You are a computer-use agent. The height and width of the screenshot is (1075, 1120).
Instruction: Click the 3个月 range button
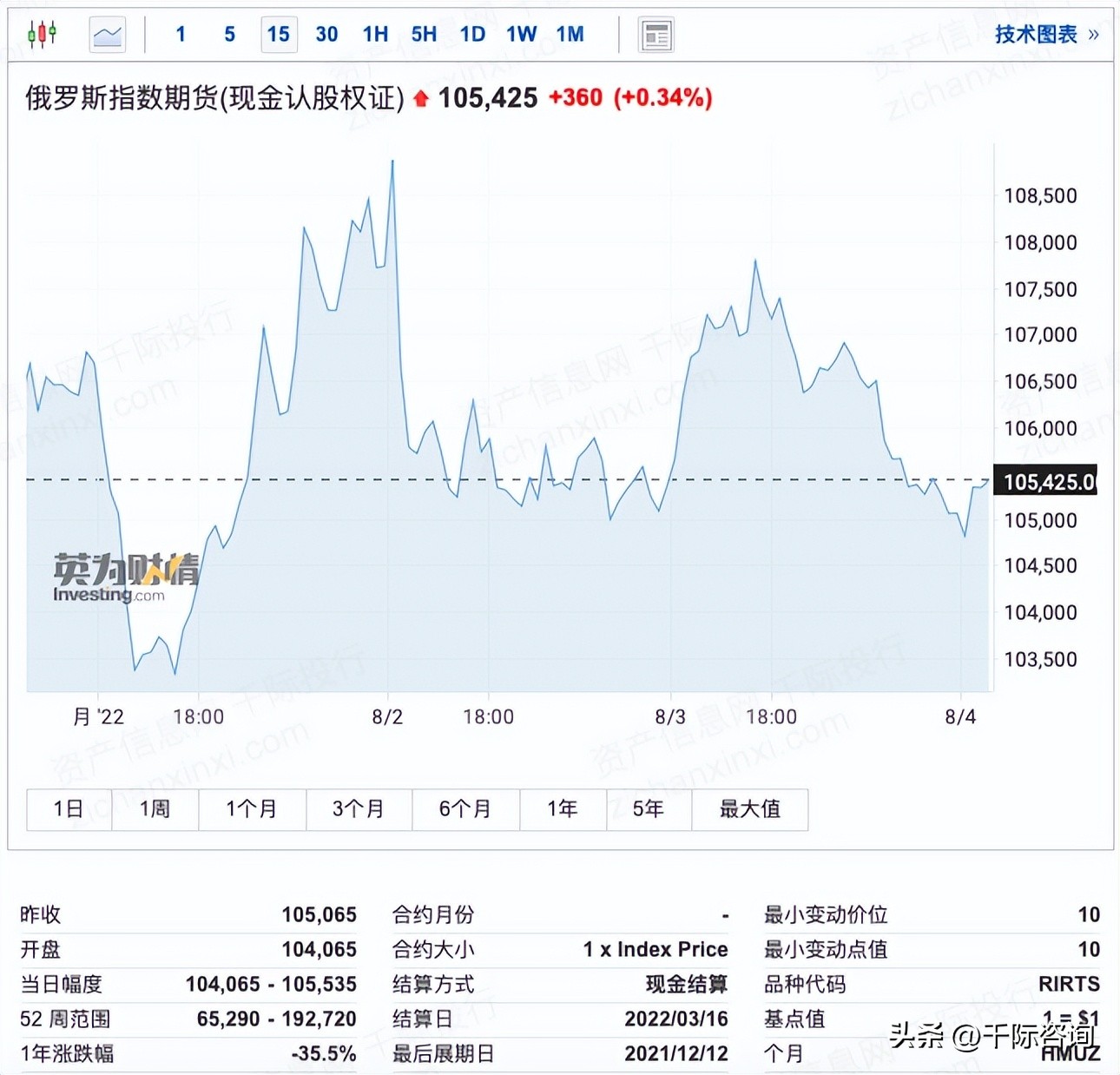point(359,808)
